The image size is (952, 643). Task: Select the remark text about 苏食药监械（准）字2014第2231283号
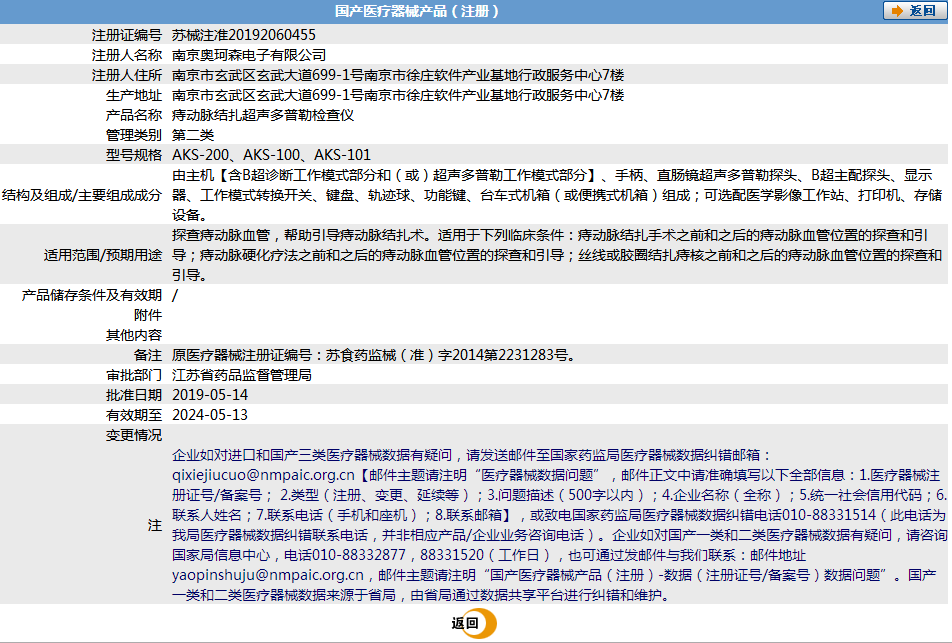point(373,356)
